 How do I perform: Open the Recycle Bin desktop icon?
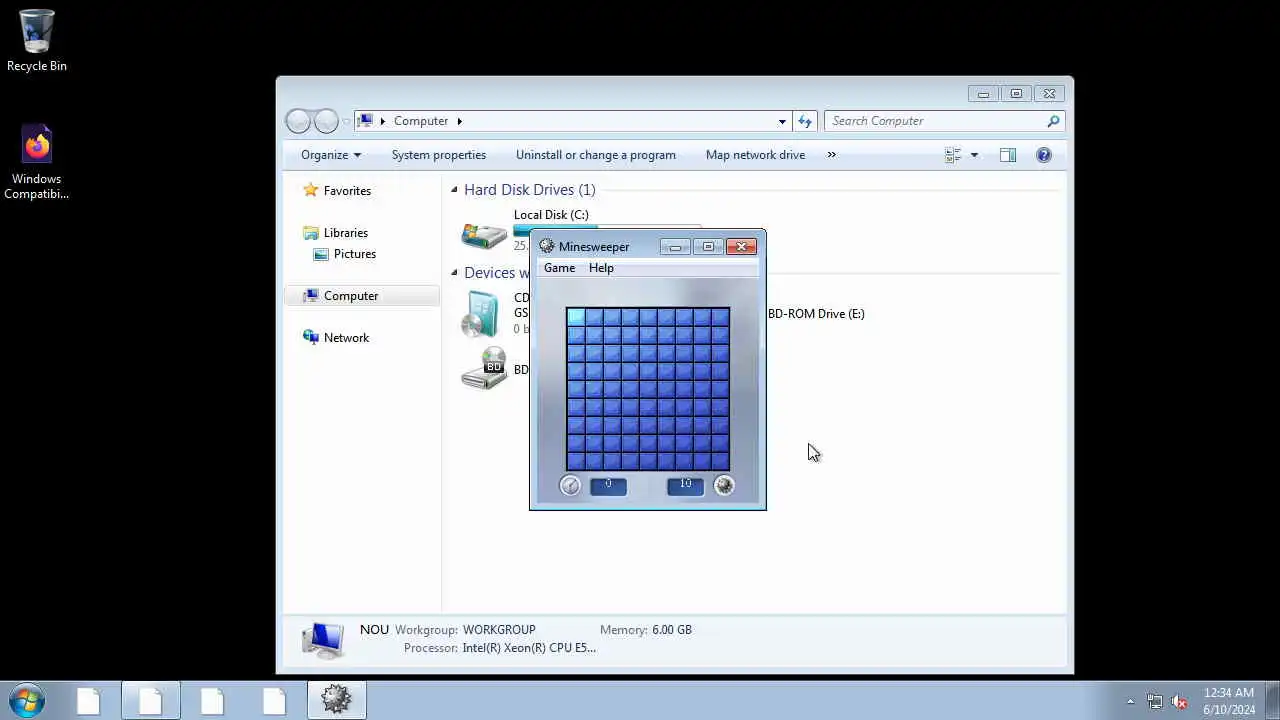37,41
